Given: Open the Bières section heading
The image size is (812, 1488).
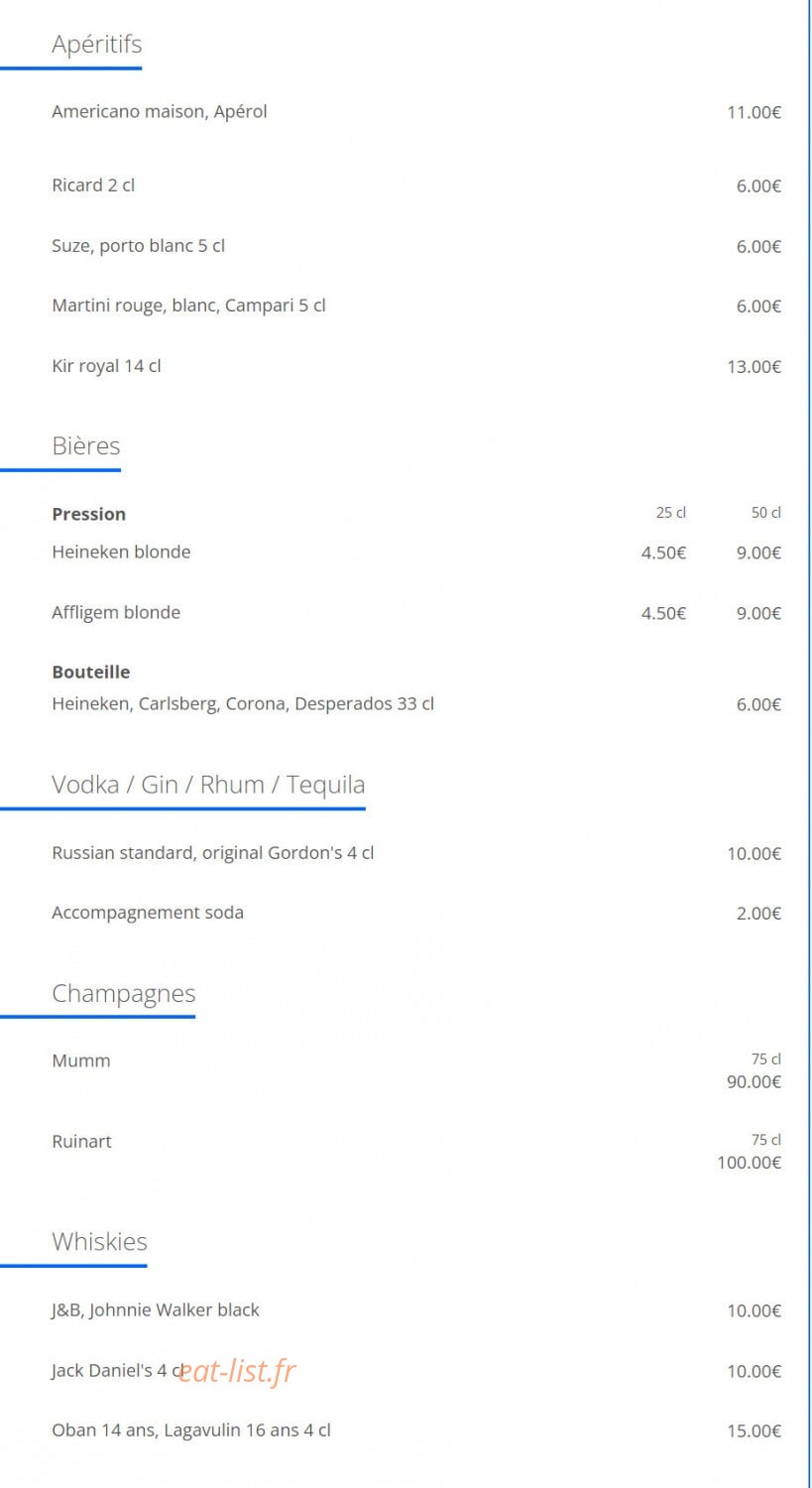Looking at the screenshot, I should click(86, 445).
